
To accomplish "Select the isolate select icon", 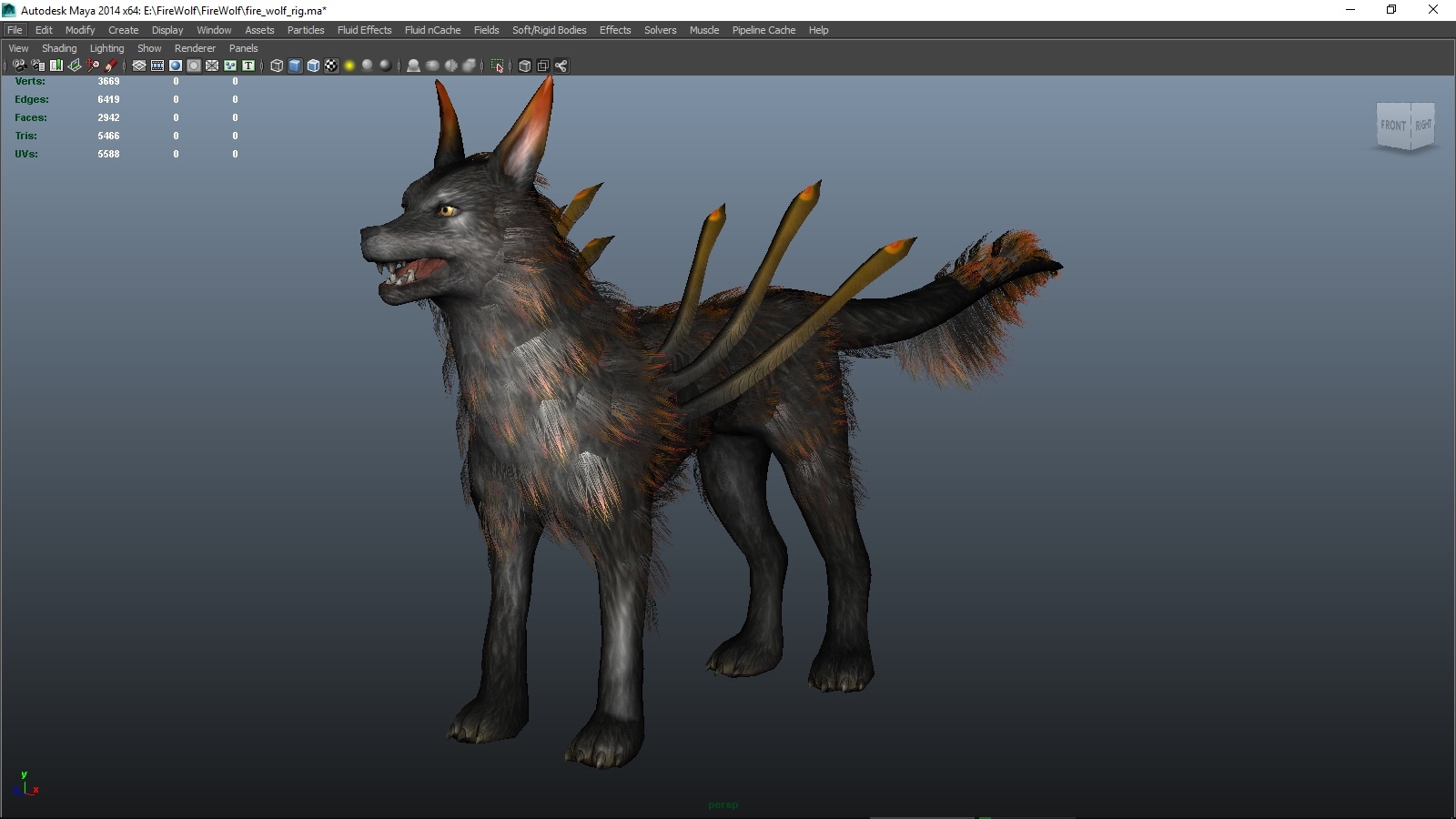I will [496, 65].
